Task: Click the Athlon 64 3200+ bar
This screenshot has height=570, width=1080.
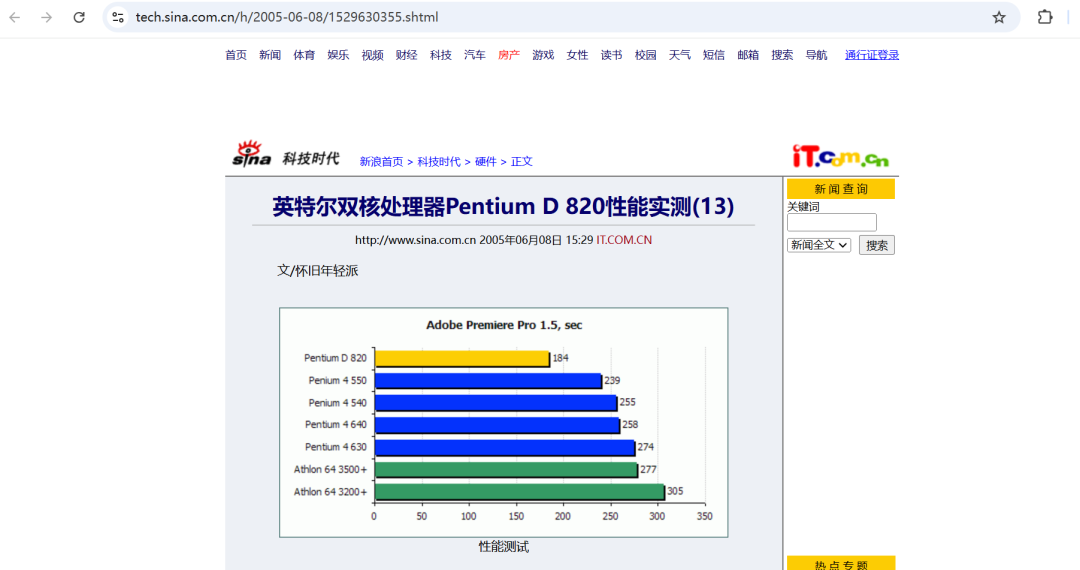Action: pos(519,492)
